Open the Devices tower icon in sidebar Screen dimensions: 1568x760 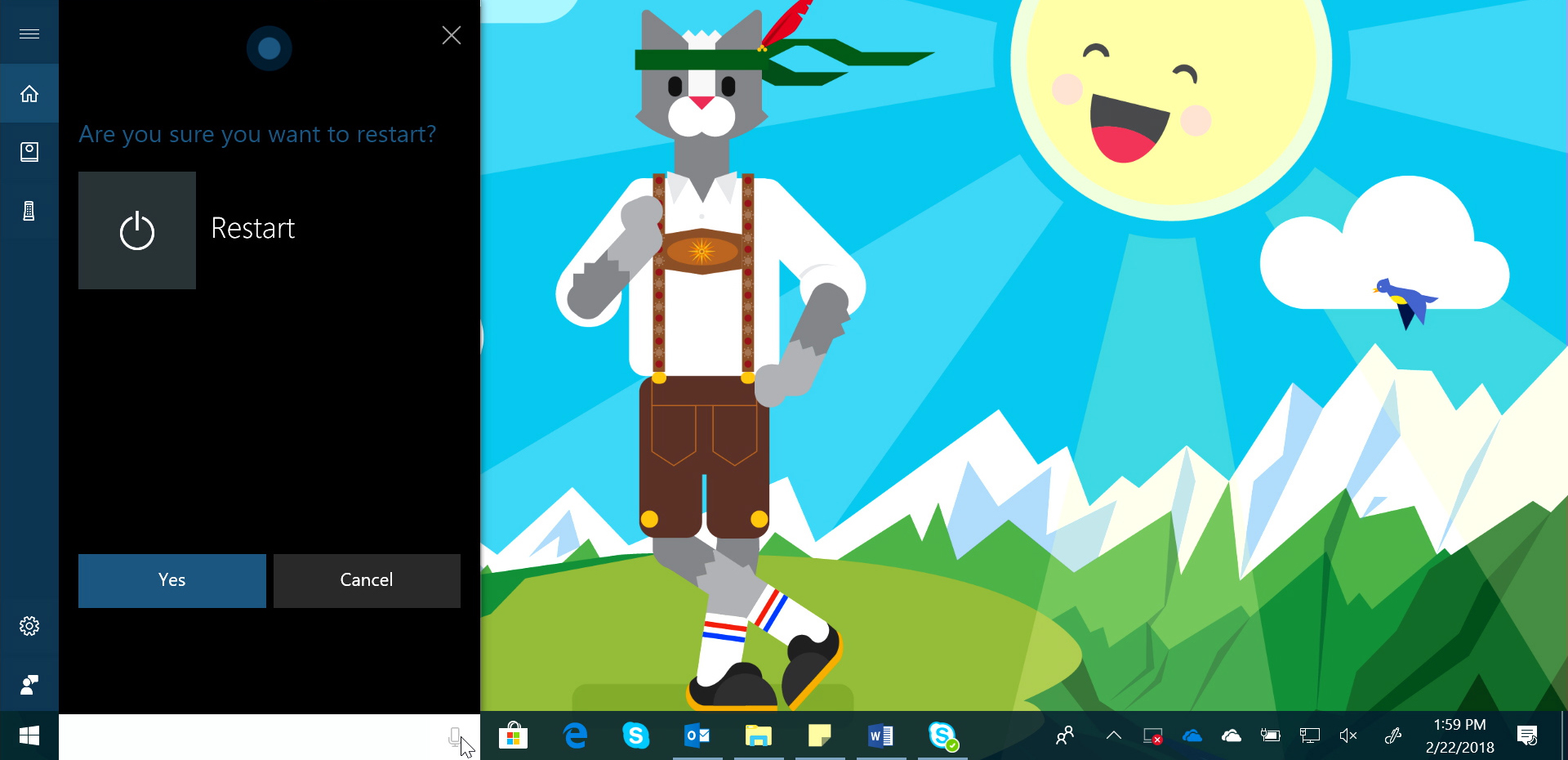click(x=29, y=211)
